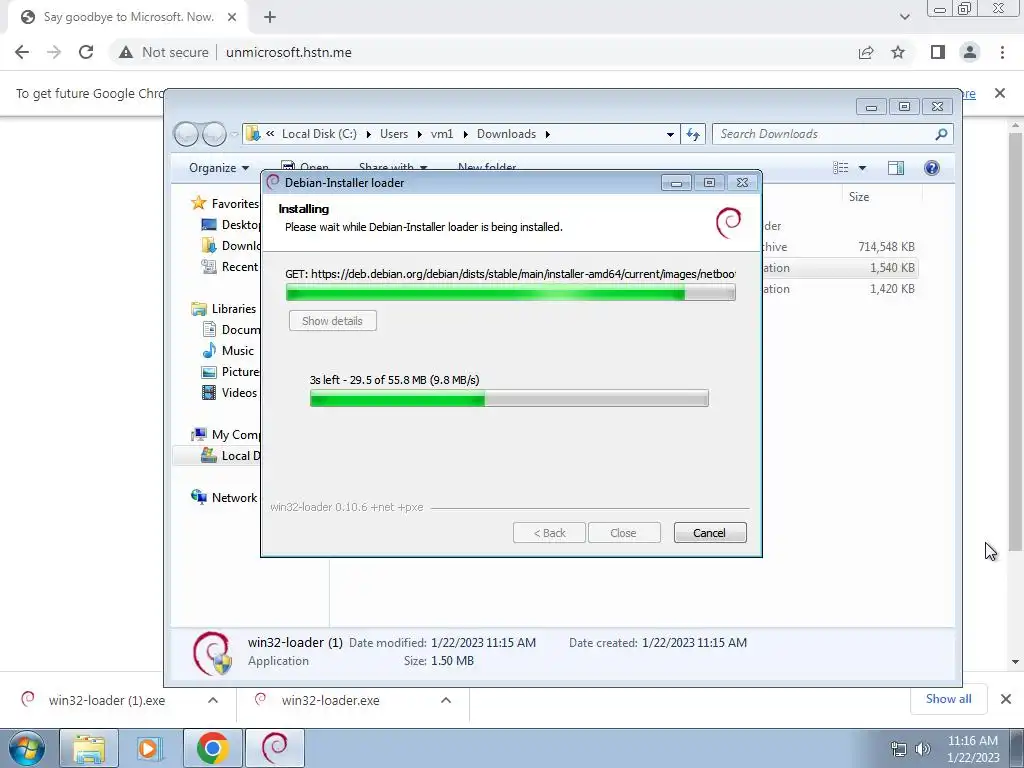Click Downloads in address breadcrumb

(506, 134)
